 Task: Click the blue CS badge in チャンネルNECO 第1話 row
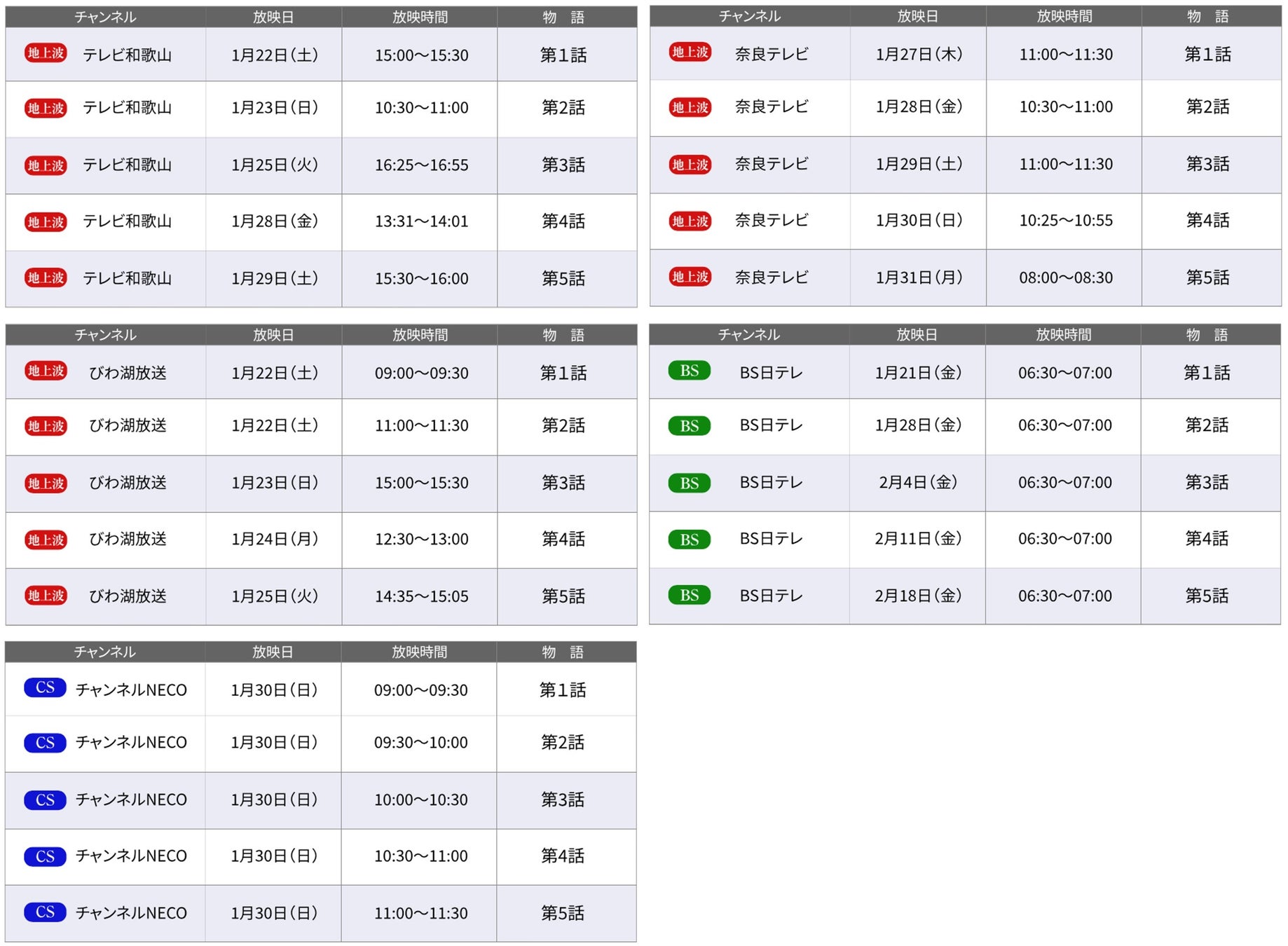(x=45, y=687)
